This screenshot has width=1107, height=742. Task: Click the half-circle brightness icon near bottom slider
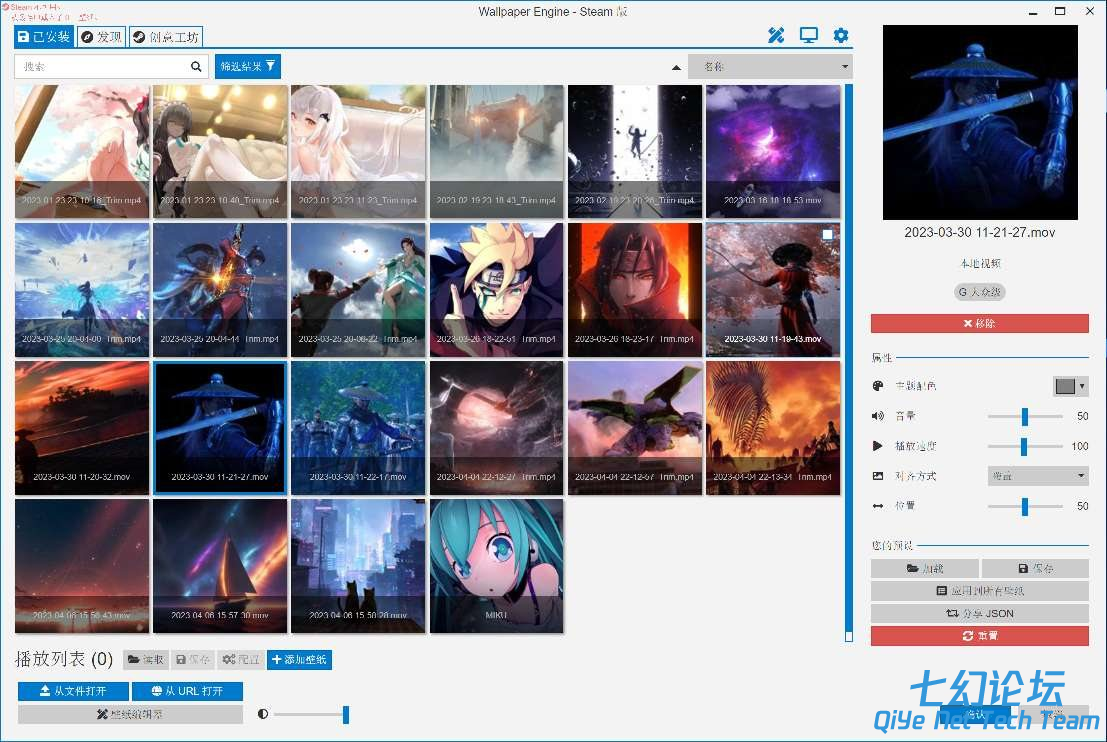point(263,714)
